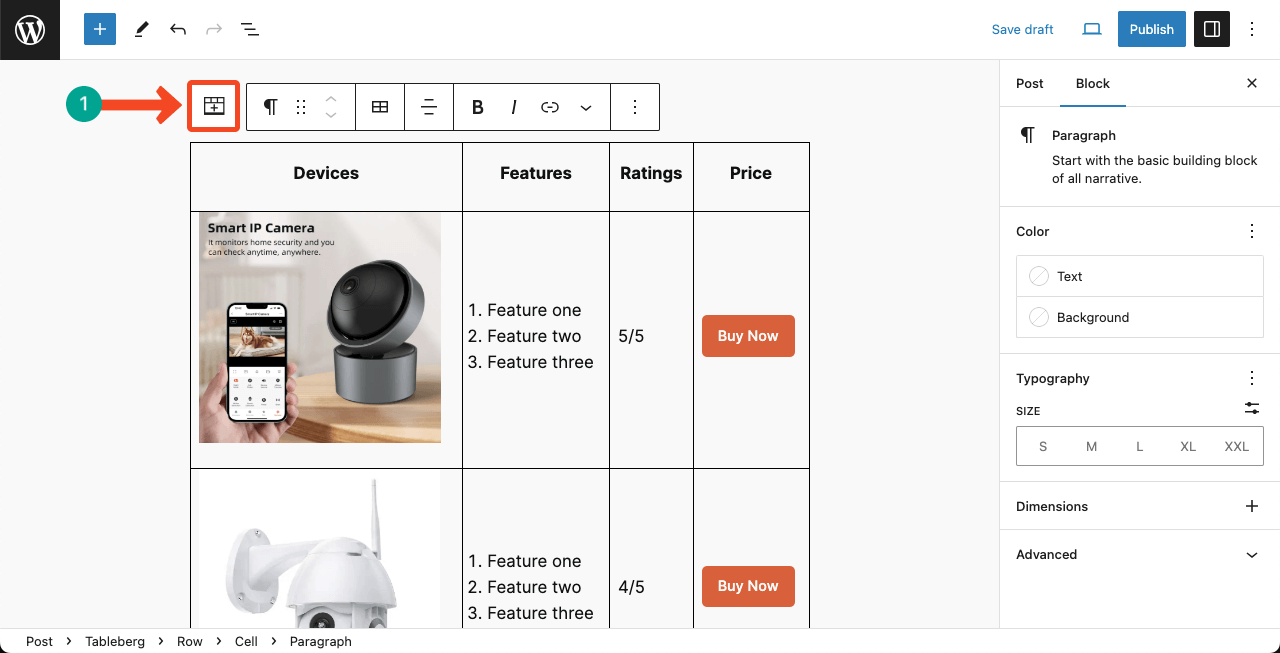Viewport: 1280px width, 653px height.
Task: Select the XL font size option
Action: pos(1188,446)
